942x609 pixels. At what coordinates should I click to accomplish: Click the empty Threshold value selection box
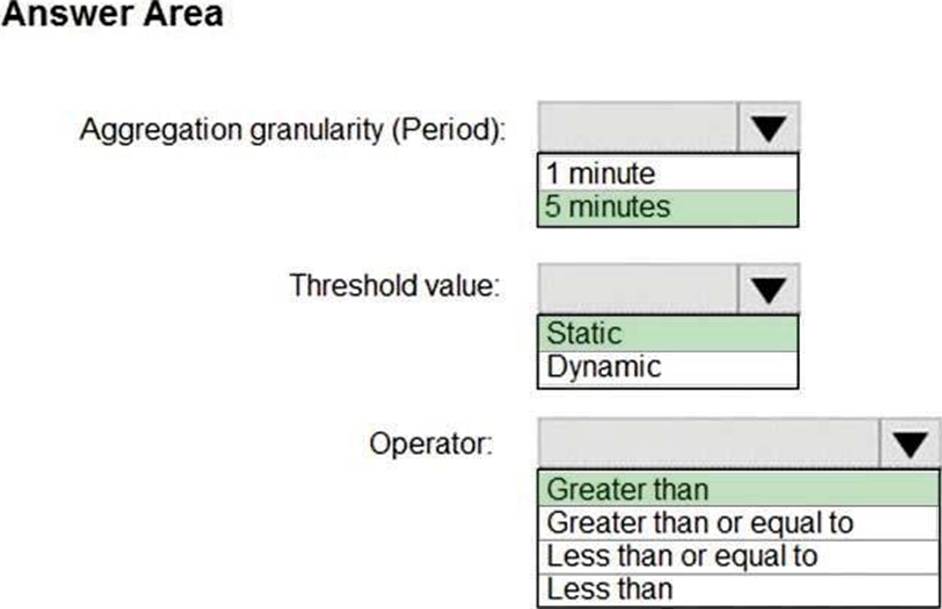tap(637, 290)
